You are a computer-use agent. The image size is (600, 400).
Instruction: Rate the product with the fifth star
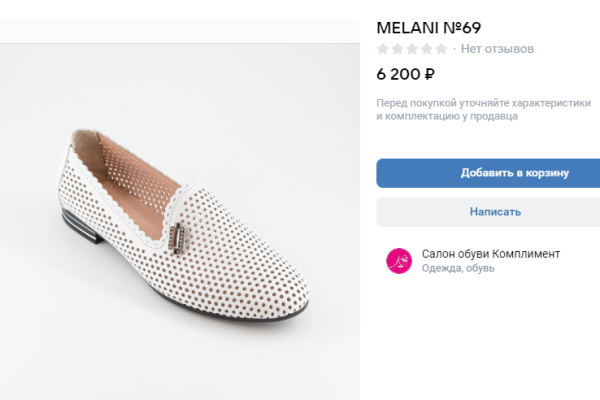point(440,49)
